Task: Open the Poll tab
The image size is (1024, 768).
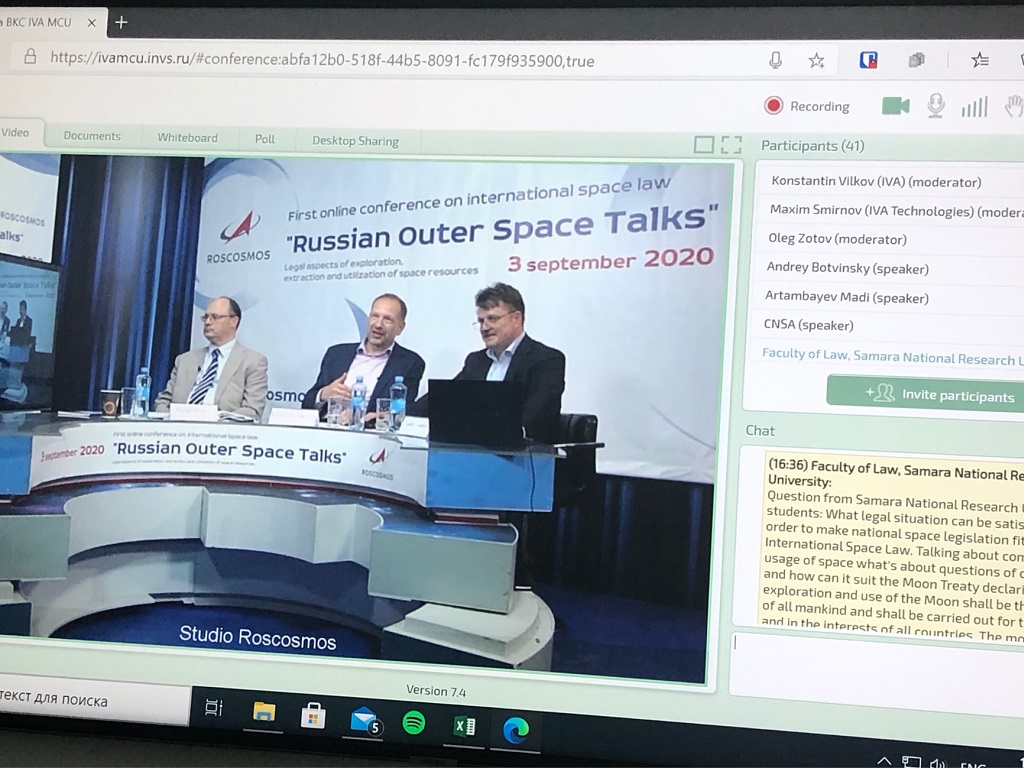Action: [264, 139]
